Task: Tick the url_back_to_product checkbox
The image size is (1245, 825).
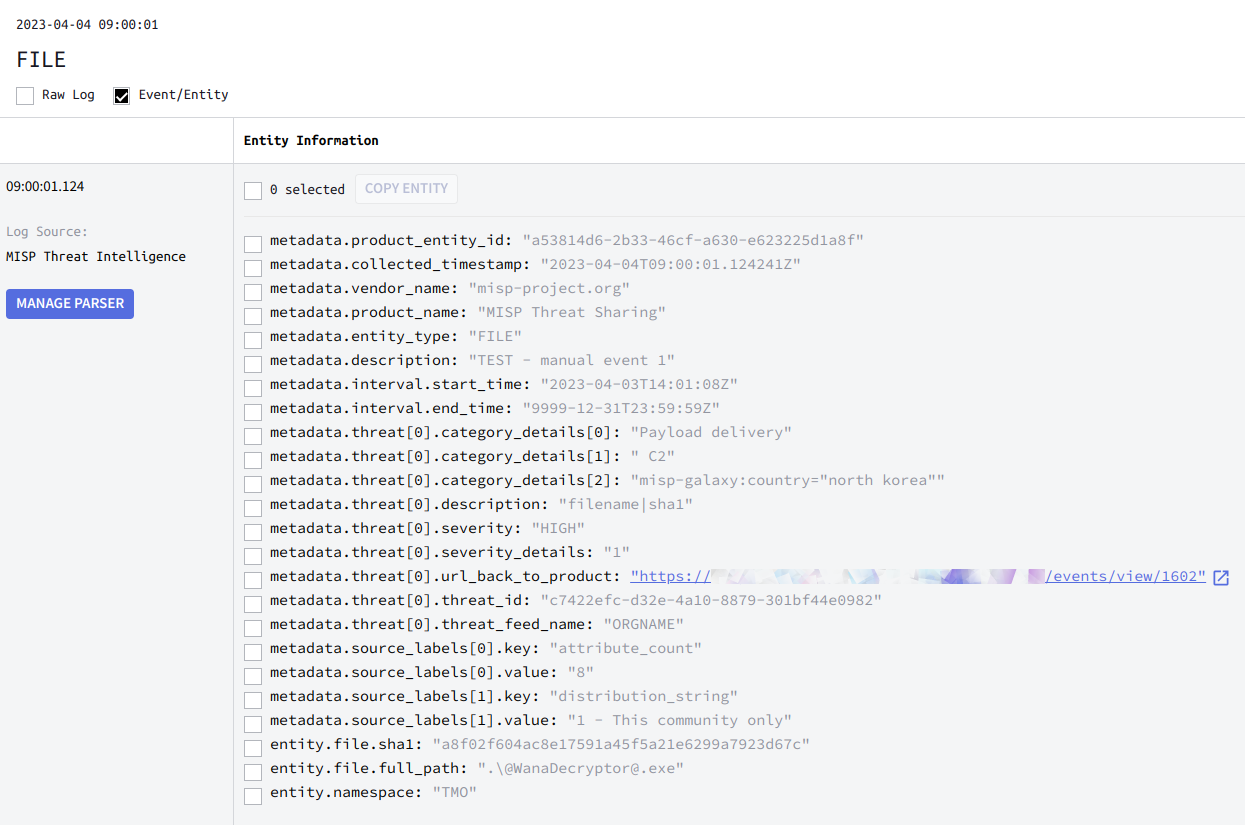Action: 253,580
